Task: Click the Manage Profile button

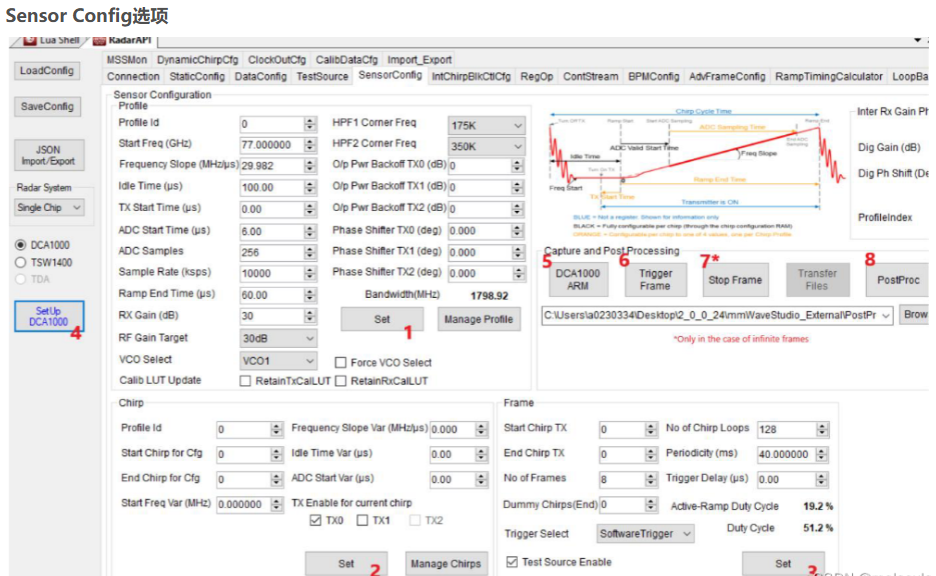Action: point(479,319)
